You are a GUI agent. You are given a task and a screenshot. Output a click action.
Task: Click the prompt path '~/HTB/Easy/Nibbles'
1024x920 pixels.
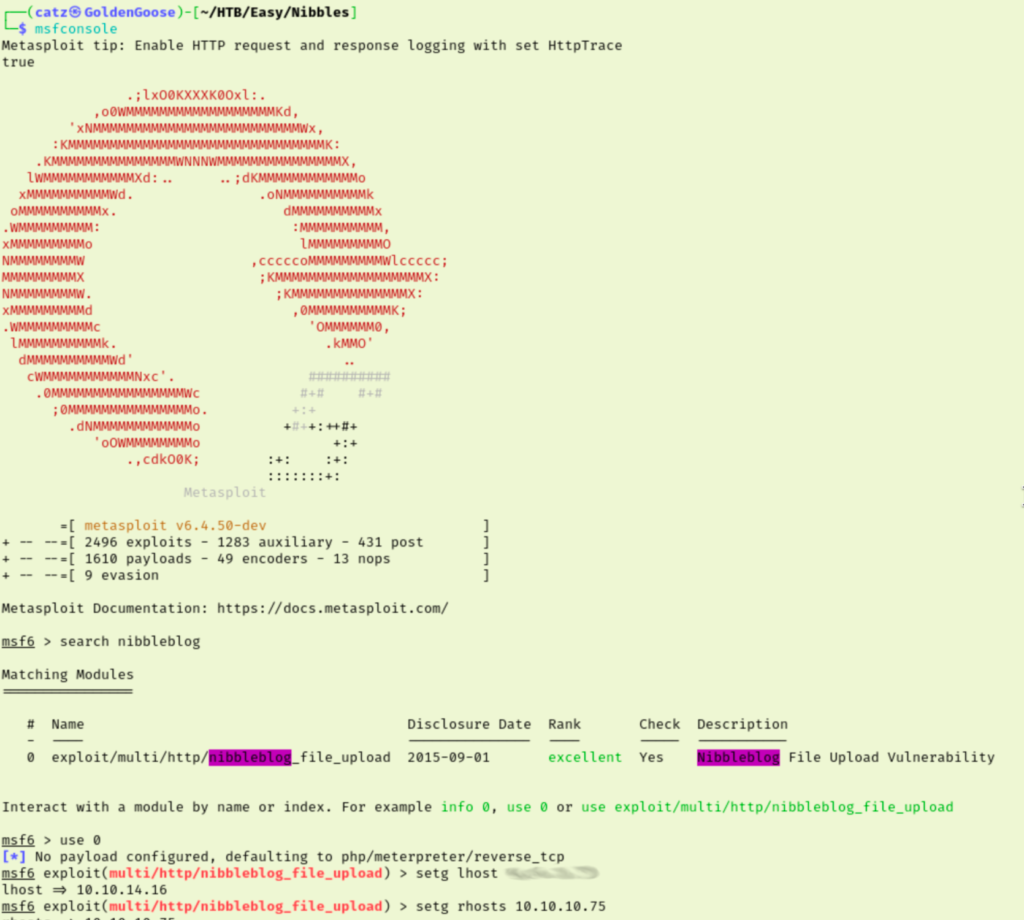pos(275,12)
